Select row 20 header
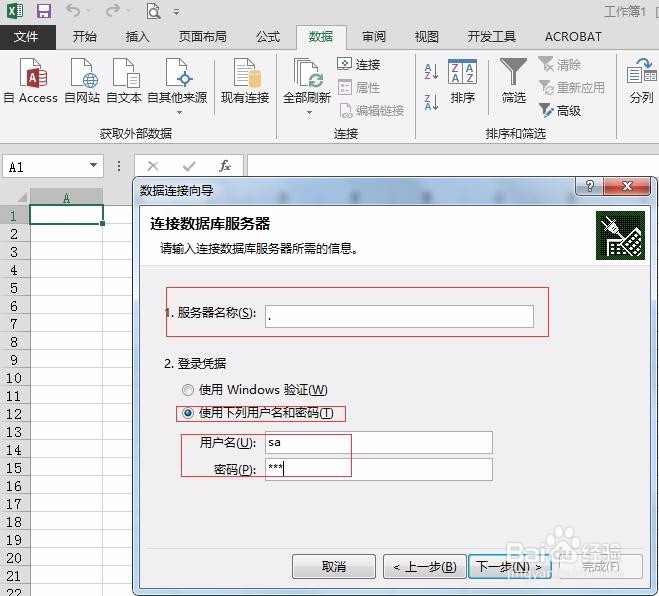The height and width of the screenshot is (596, 659). pos(14,558)
